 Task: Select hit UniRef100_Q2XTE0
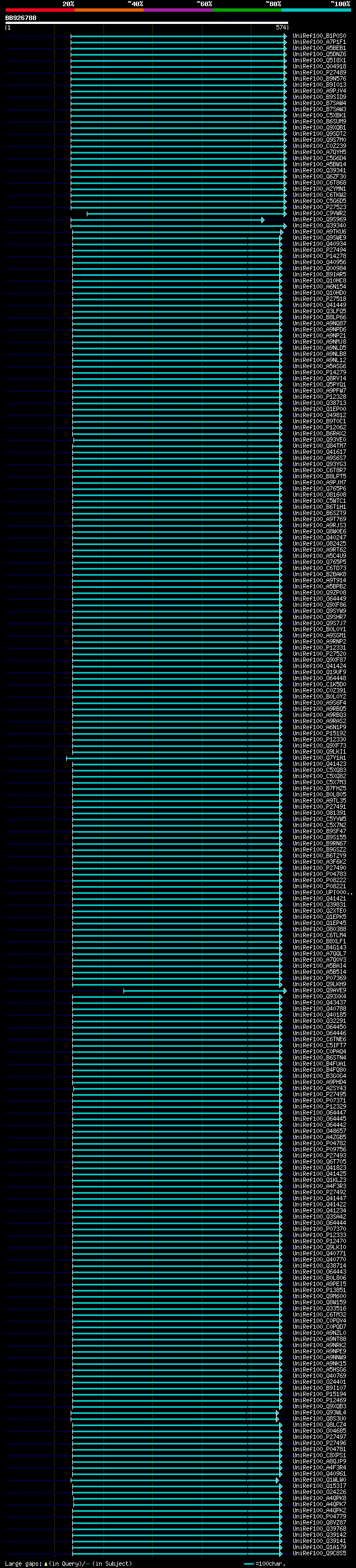(x=319, y=911)
